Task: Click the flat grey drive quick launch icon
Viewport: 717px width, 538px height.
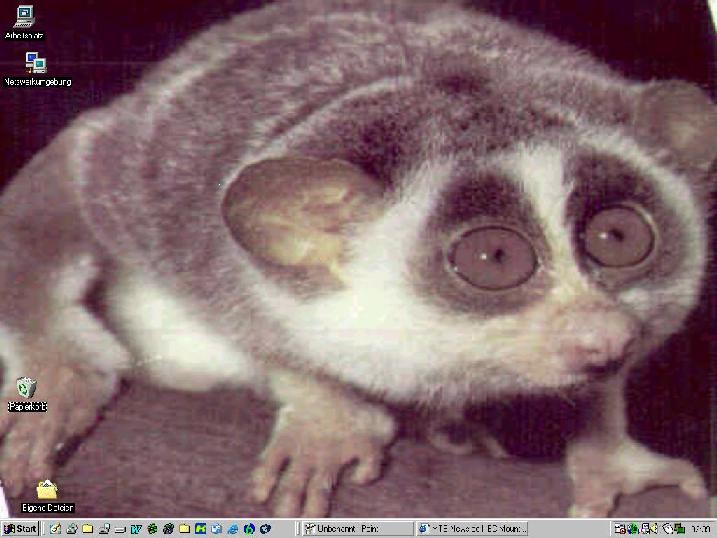Action: (x=120, y=528)
